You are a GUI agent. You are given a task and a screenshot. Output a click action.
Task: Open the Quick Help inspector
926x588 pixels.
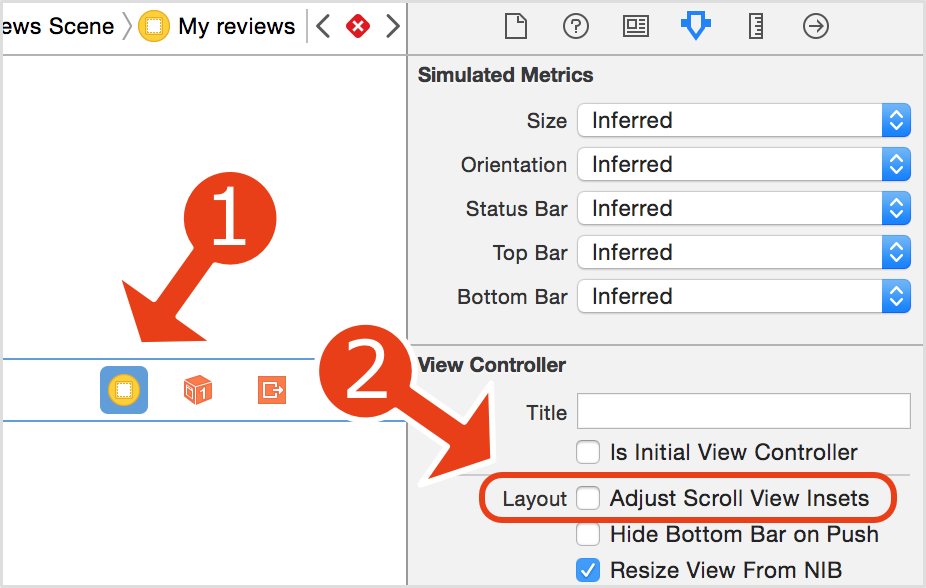pyautogui.click(x=576, y=27)
